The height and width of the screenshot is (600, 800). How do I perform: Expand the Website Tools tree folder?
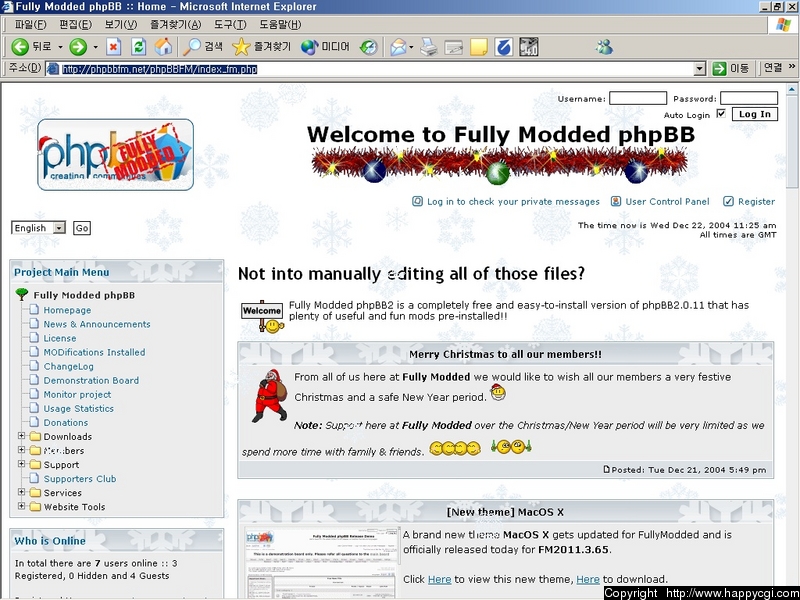click(x=21, y=506)
